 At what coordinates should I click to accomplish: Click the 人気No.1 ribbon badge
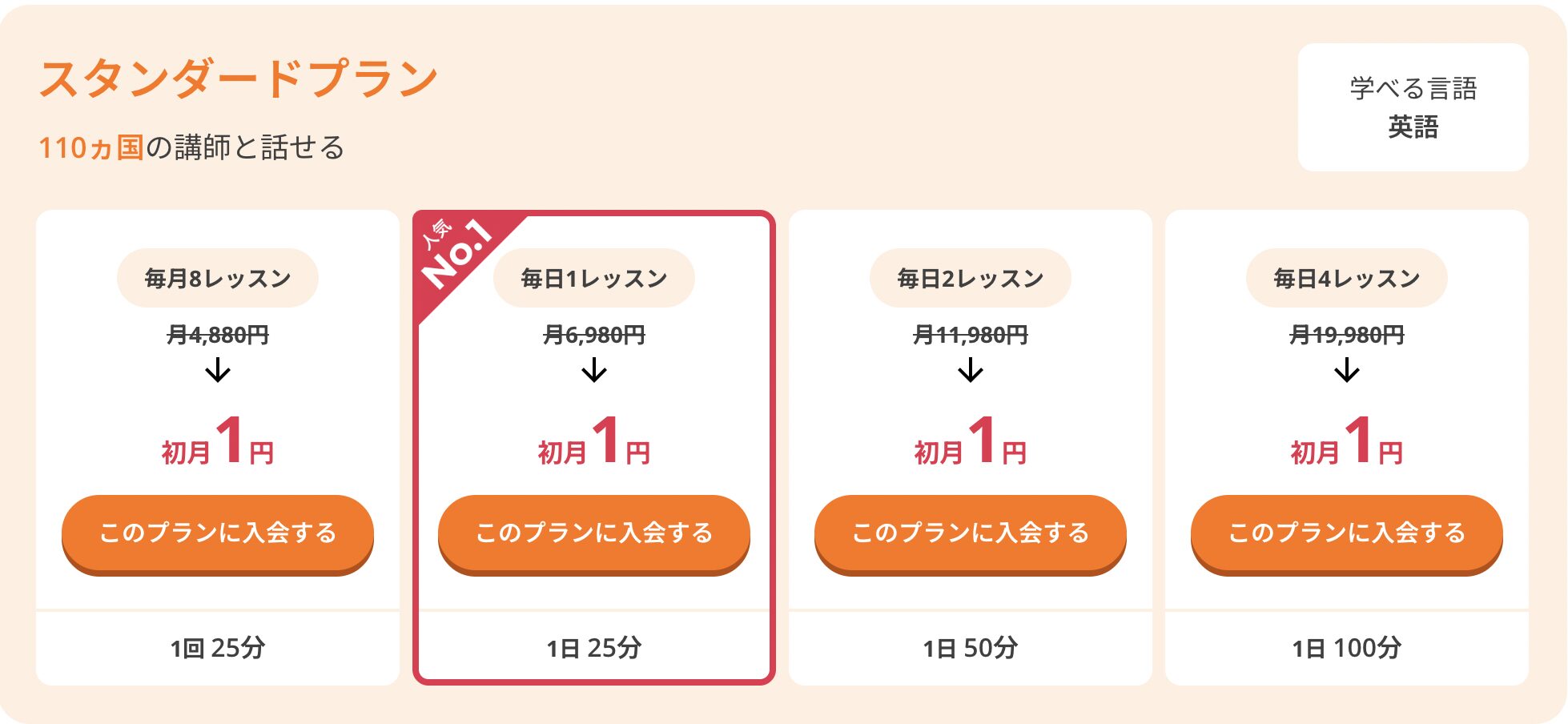click(456, 256)
